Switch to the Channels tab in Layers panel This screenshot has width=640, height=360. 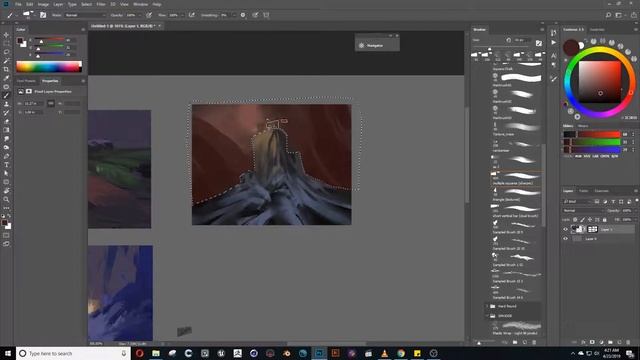coord(601,191)
